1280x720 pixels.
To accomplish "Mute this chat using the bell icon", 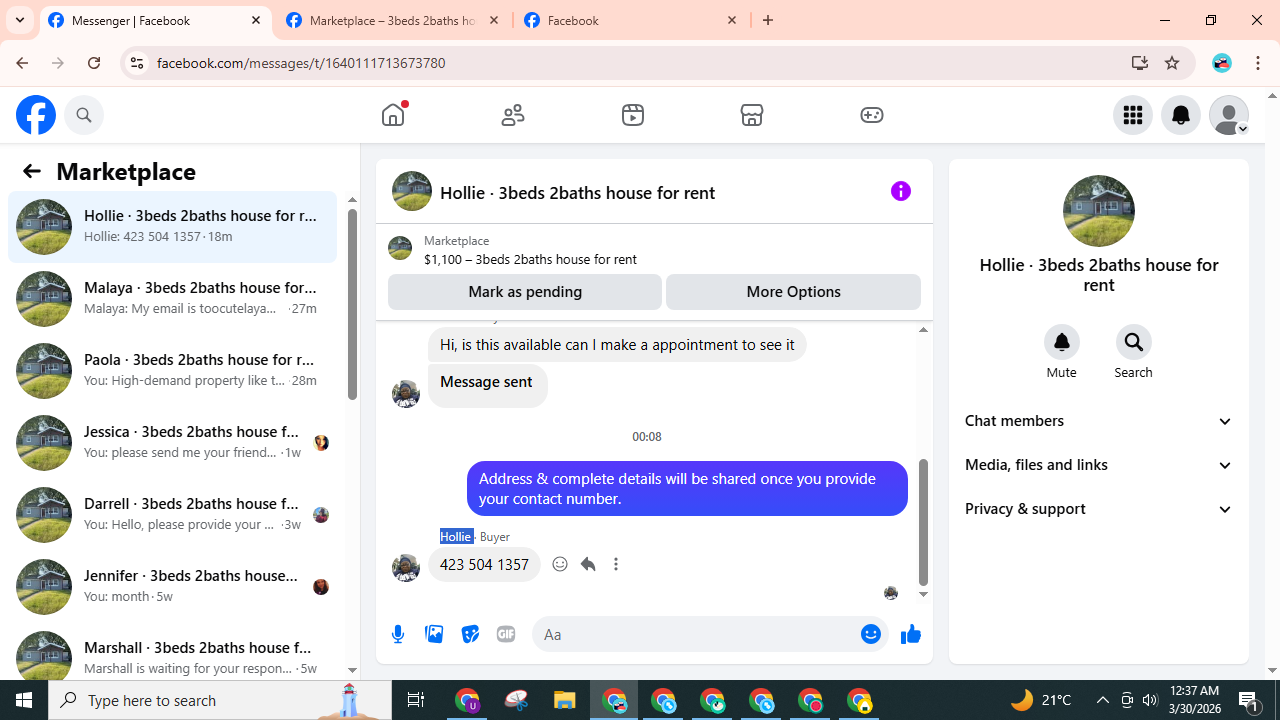I will 1062,342.
